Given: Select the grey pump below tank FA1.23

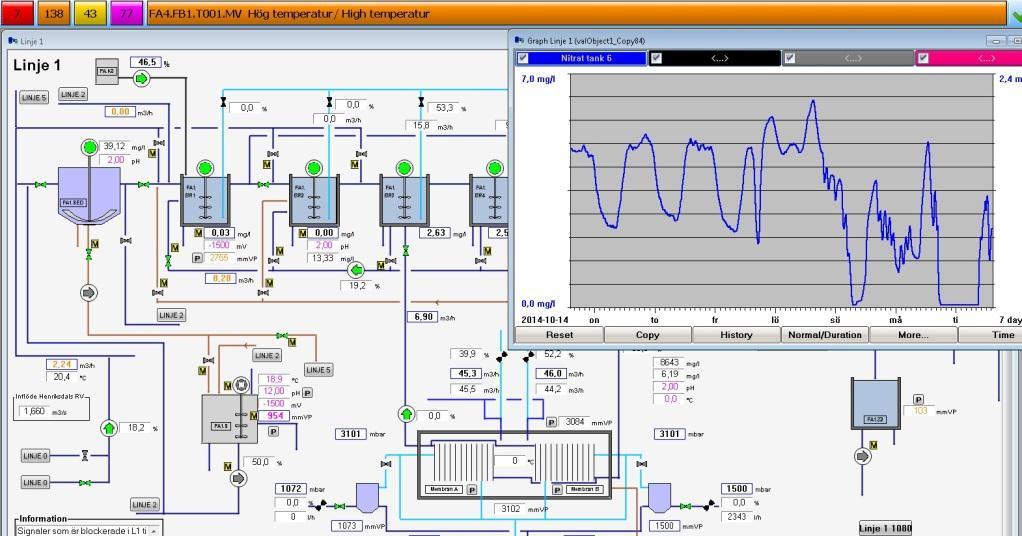Looking at the screenshot, I should click(862, 456).
